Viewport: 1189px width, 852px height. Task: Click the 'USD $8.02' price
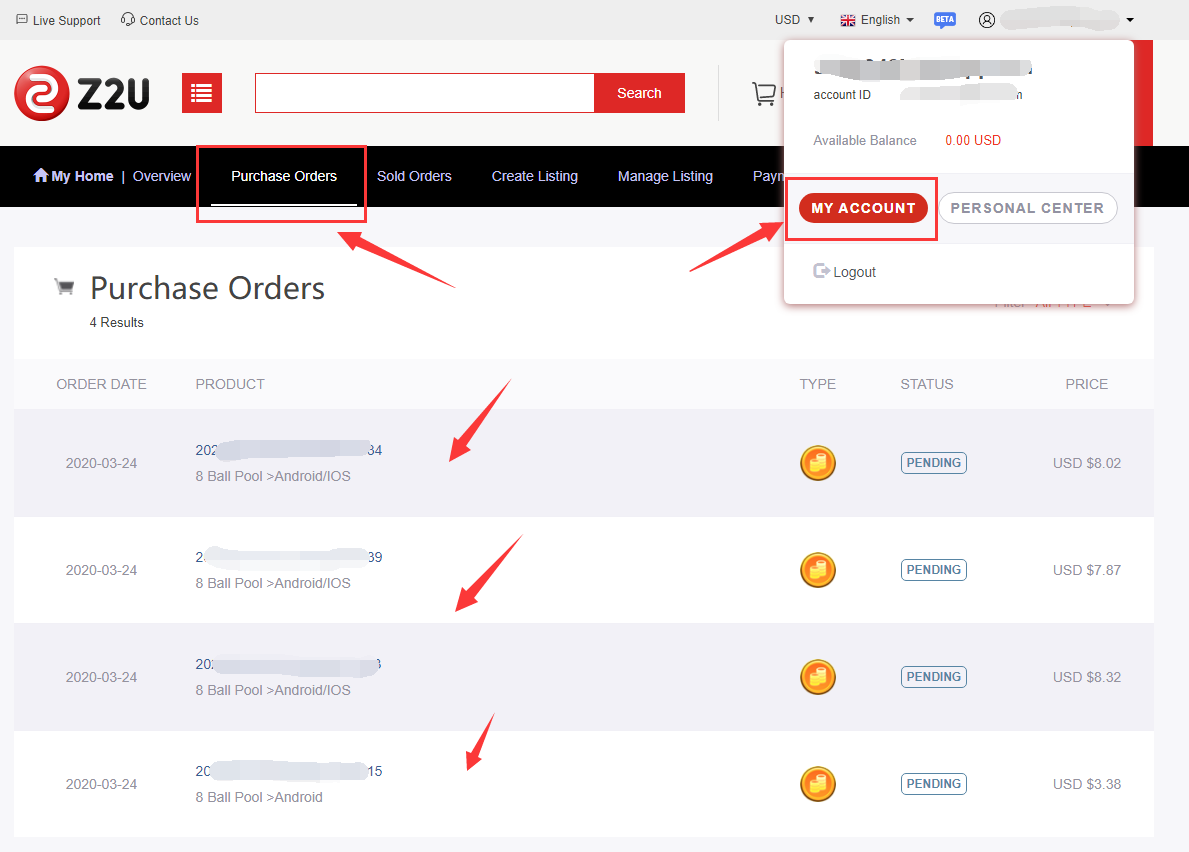point(1087,463)
